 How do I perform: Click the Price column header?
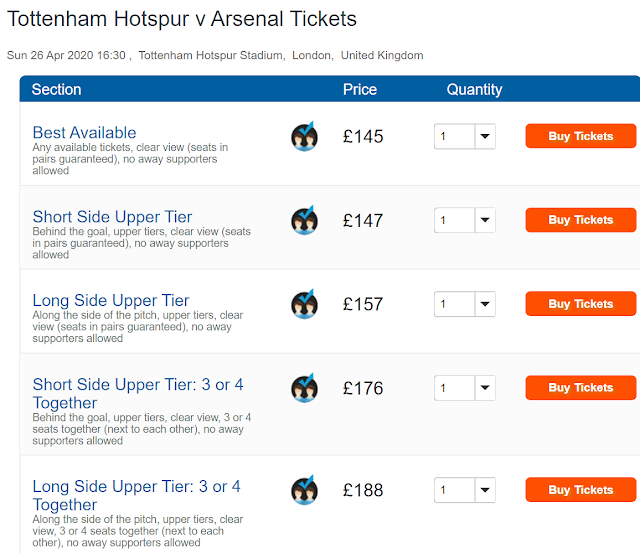click(360, 90)
